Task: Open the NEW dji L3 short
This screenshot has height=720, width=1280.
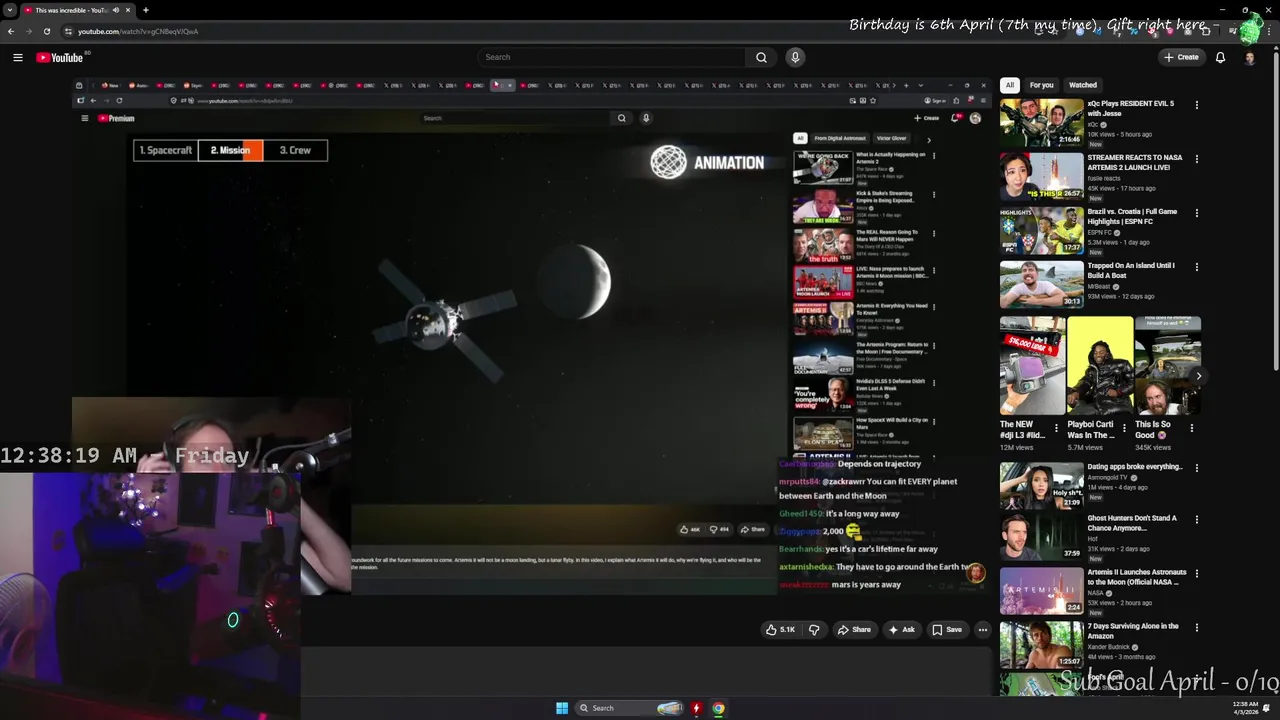Action: click(x=1032, y=366)
